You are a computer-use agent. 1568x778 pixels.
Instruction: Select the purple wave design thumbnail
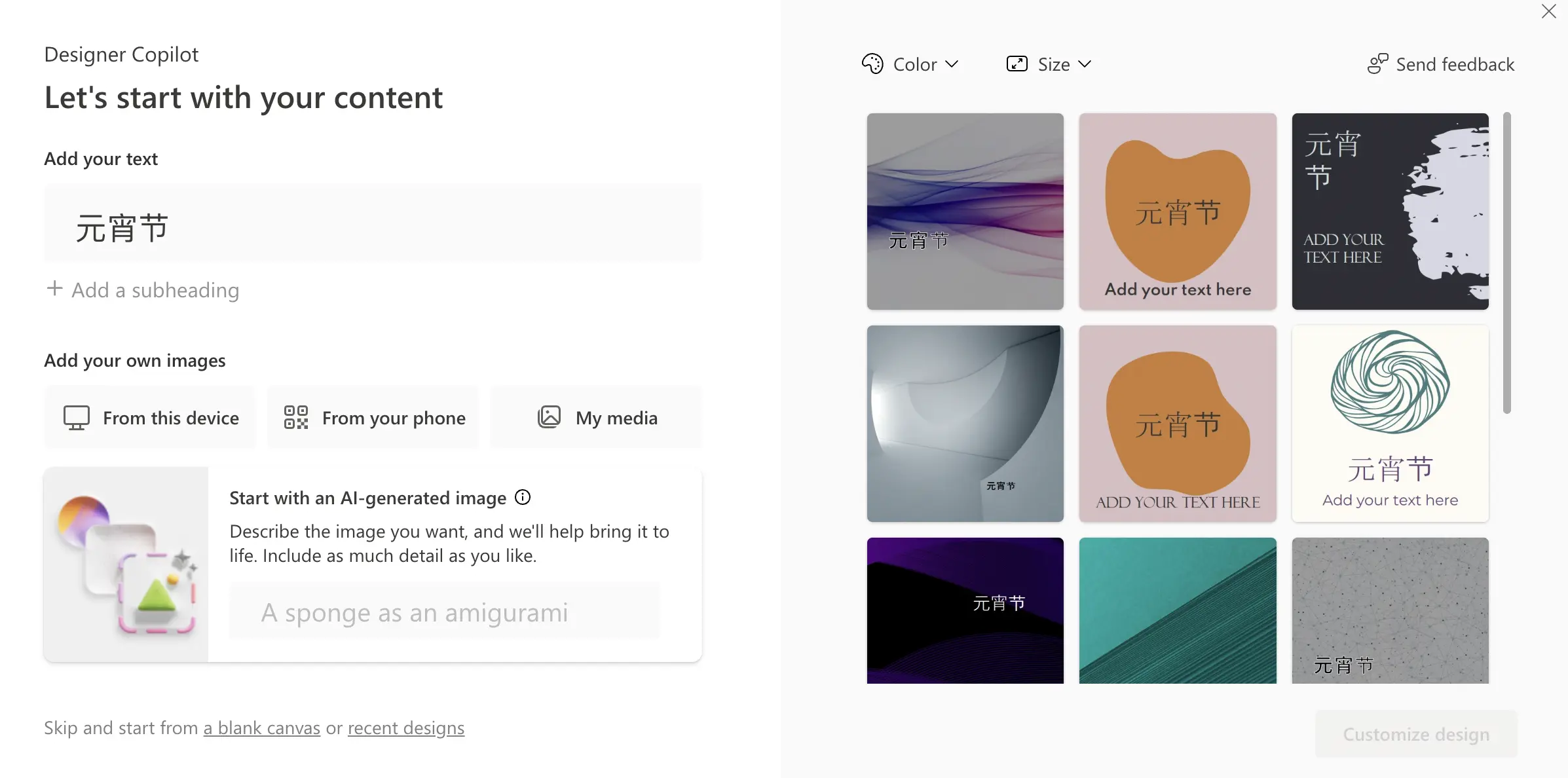965,212
